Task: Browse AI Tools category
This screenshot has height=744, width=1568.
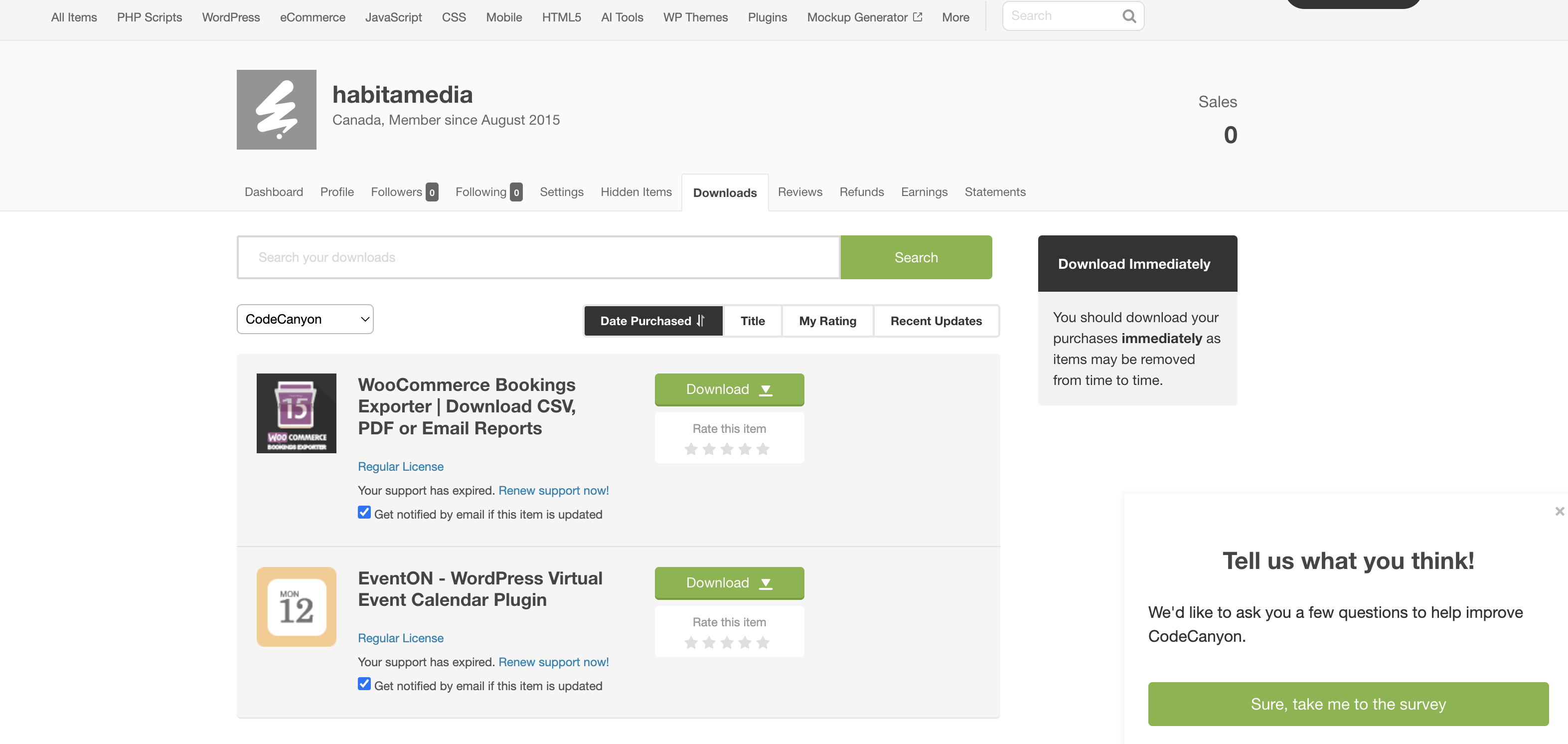Action: 622,17
